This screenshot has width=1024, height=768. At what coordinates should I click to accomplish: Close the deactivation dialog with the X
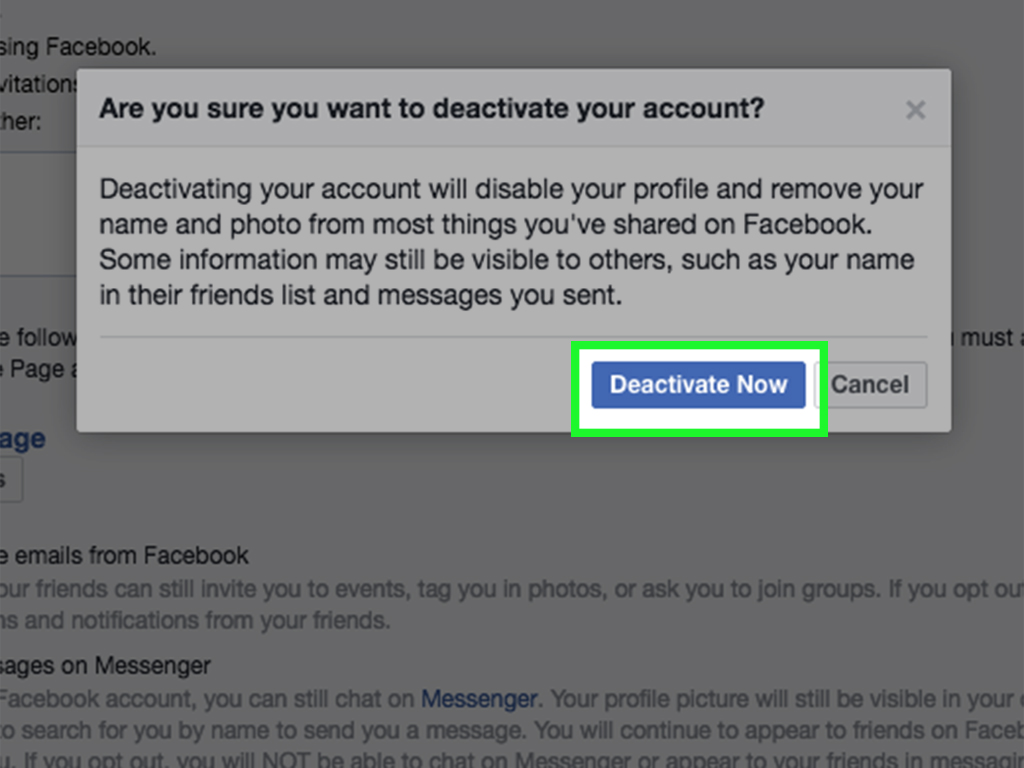coord(915,110)
